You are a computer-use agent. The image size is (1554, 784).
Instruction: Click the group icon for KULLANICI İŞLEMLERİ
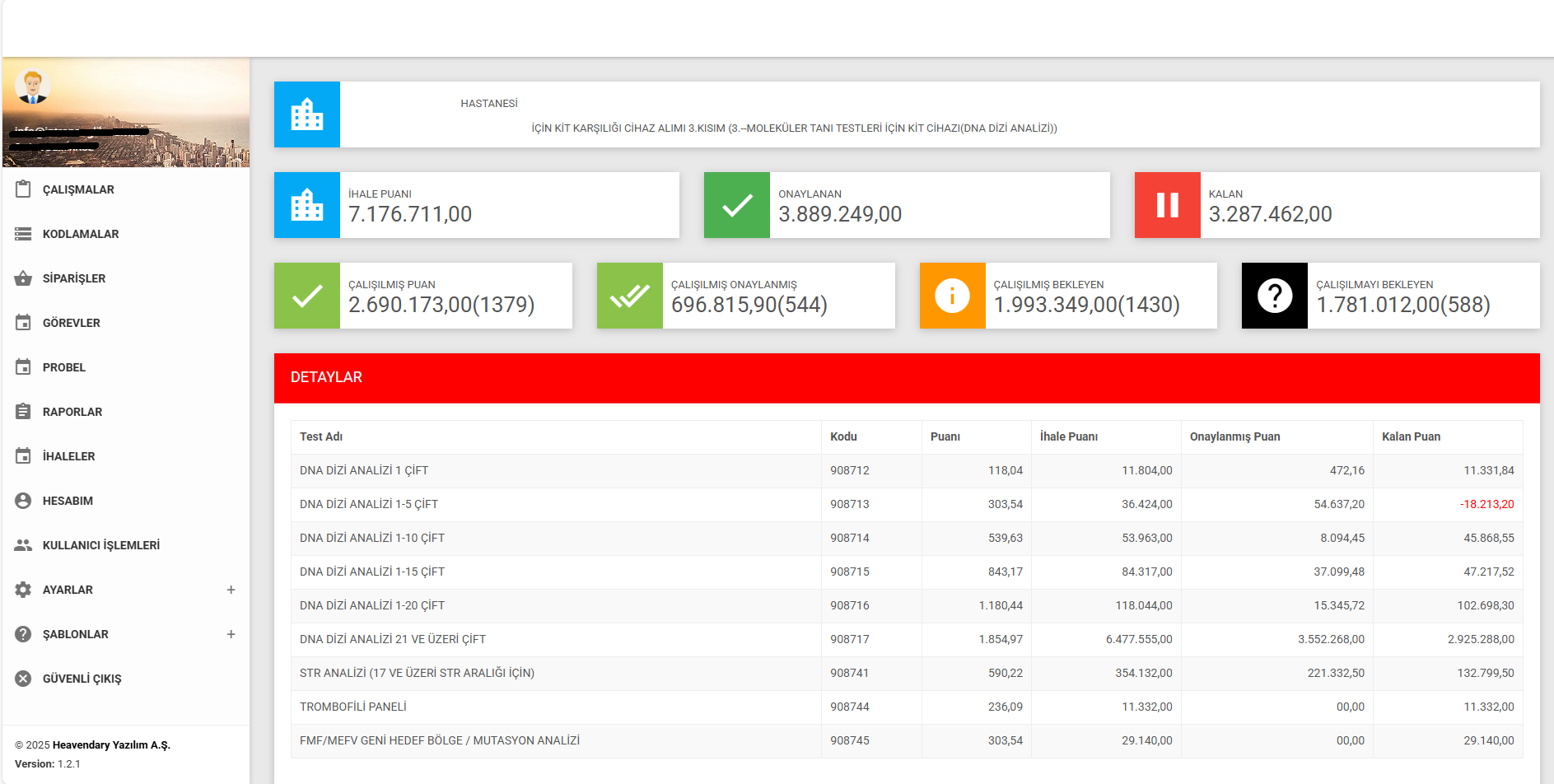point(23,545)
